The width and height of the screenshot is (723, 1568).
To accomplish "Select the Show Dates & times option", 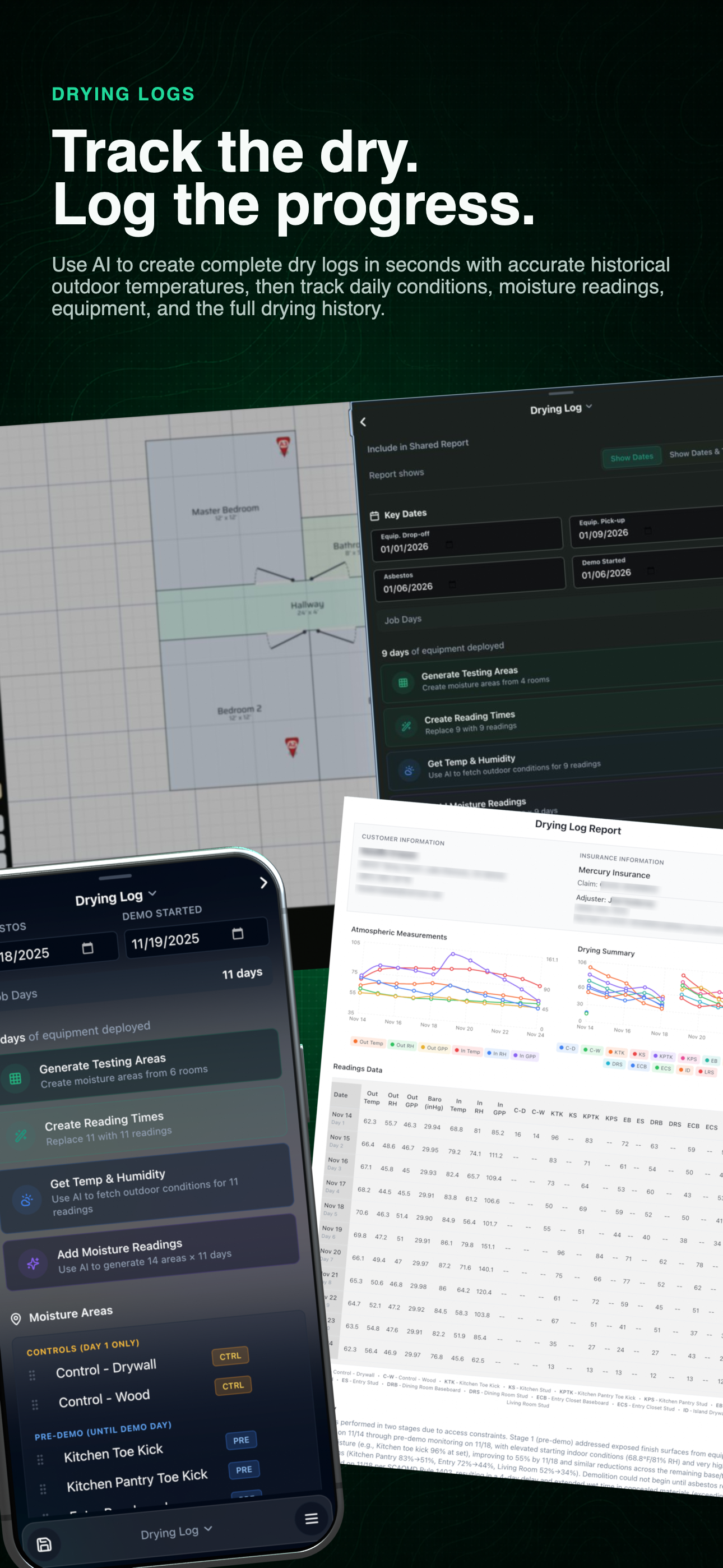I will [695, 453].
